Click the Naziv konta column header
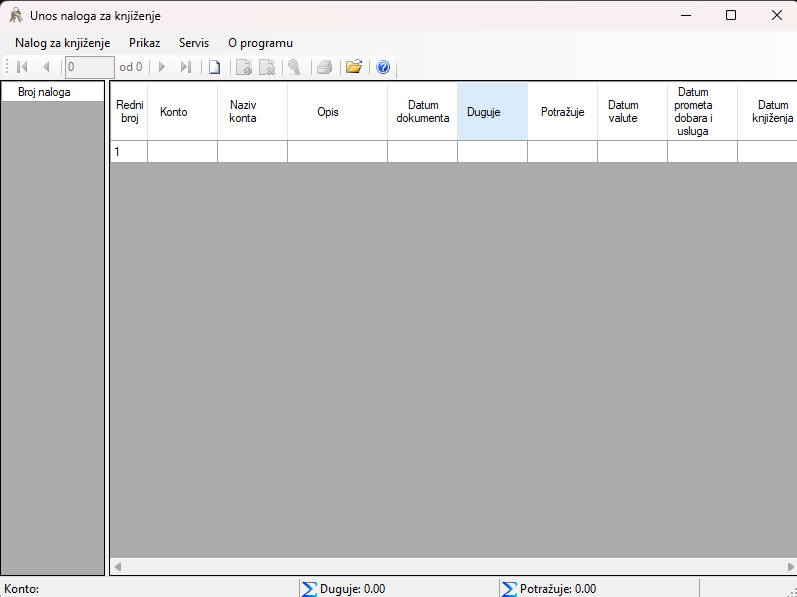797x597 pixels. pyautogui.click(x=253, y=112)
